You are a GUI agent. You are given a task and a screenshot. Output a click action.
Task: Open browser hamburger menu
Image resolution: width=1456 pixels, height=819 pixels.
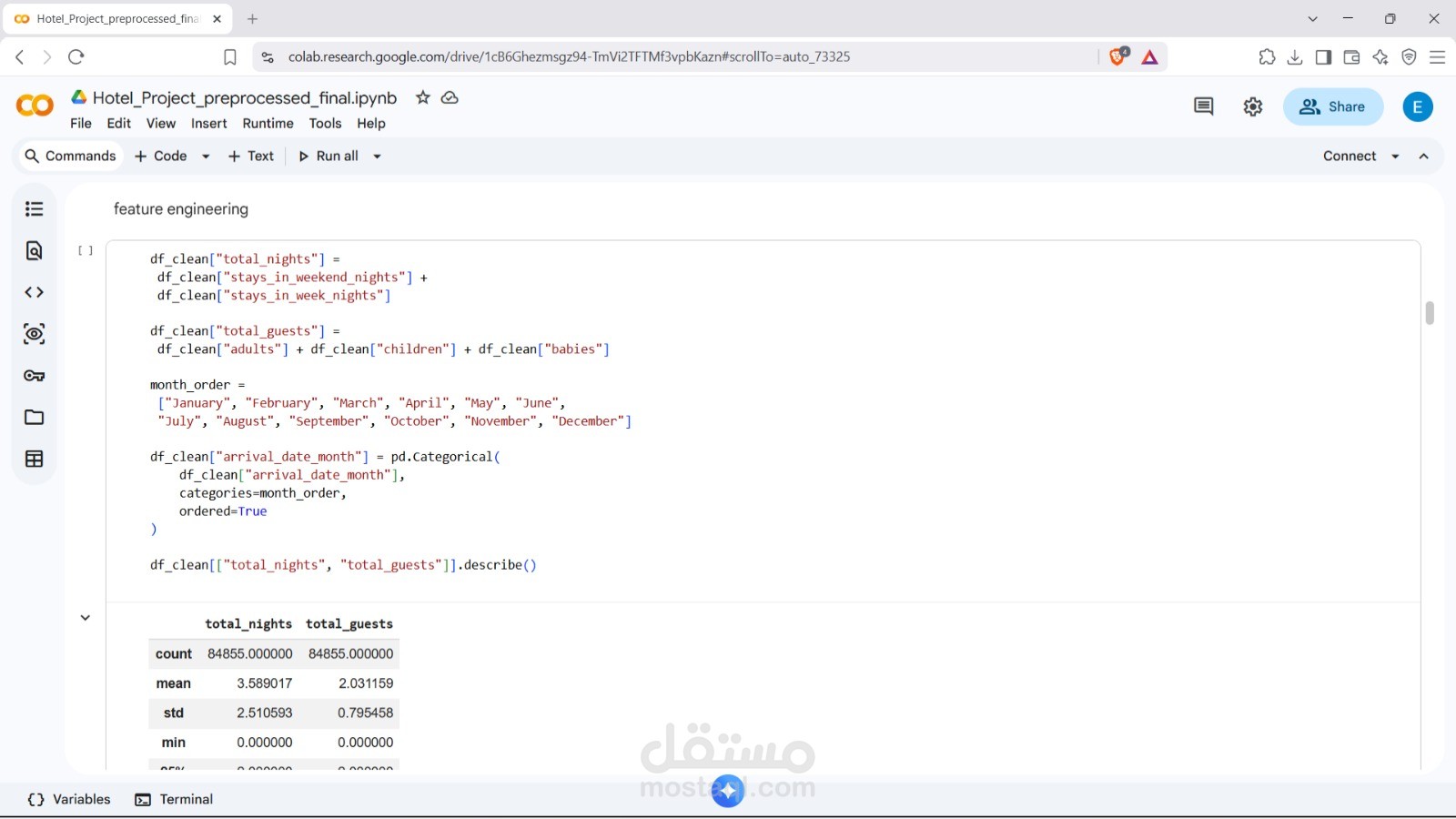point(1438,57)
